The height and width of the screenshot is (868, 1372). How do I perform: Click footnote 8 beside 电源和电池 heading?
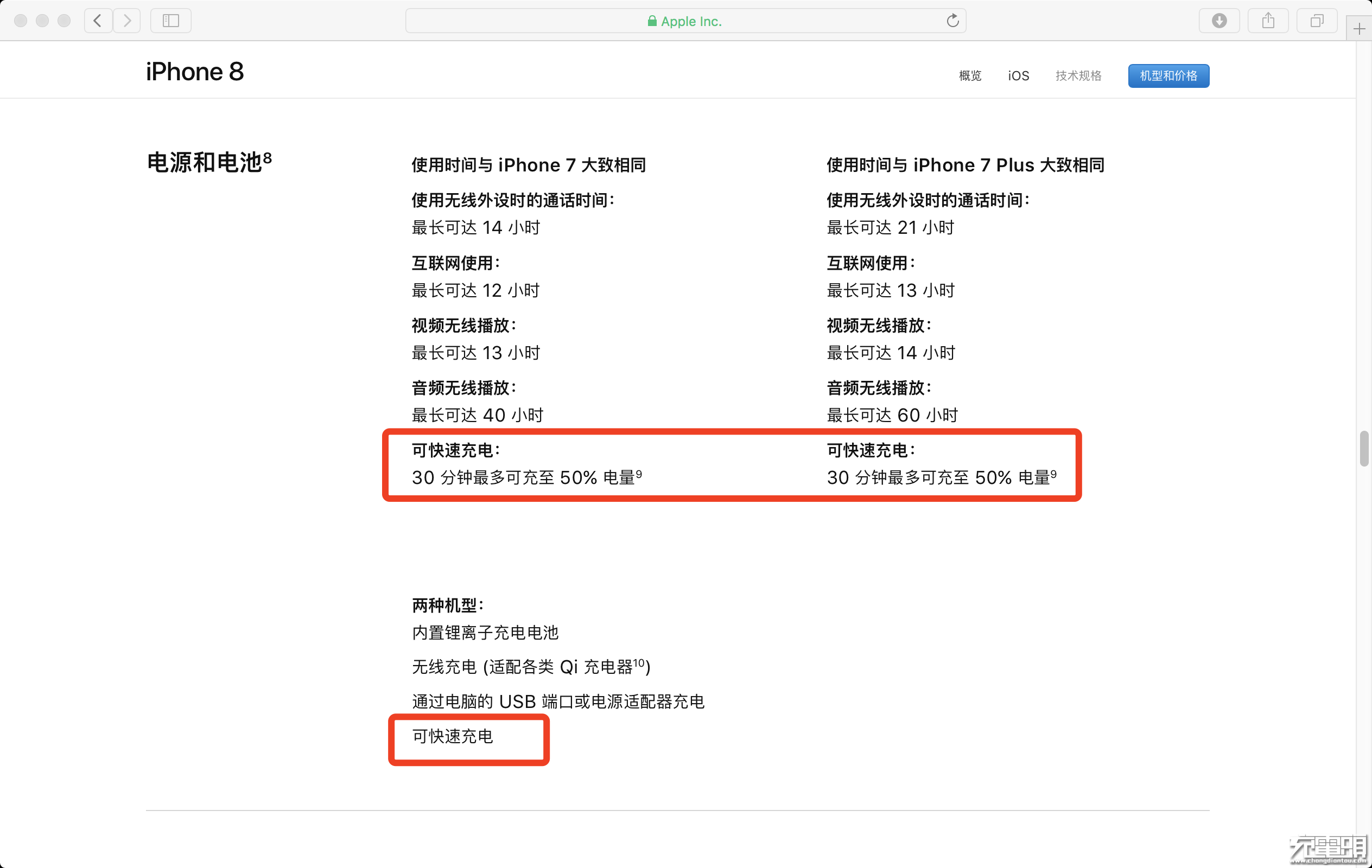point(267,157)
